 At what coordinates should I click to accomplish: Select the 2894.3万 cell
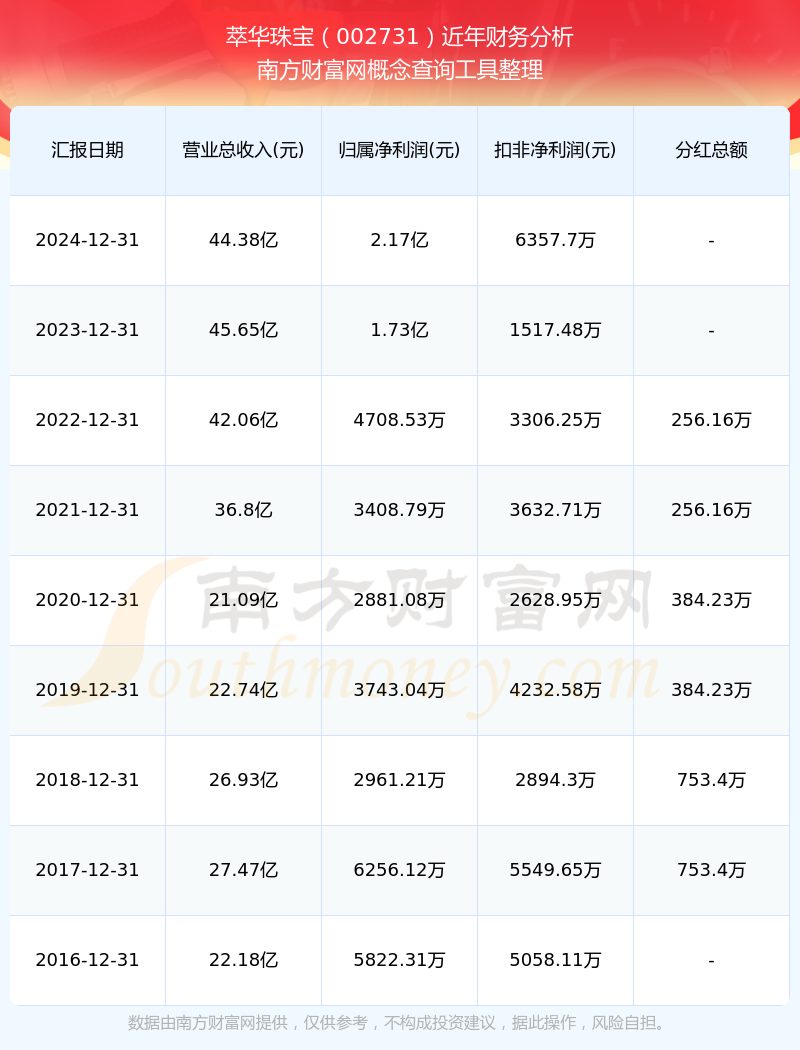pyautogui.click(x=556, y=780)
